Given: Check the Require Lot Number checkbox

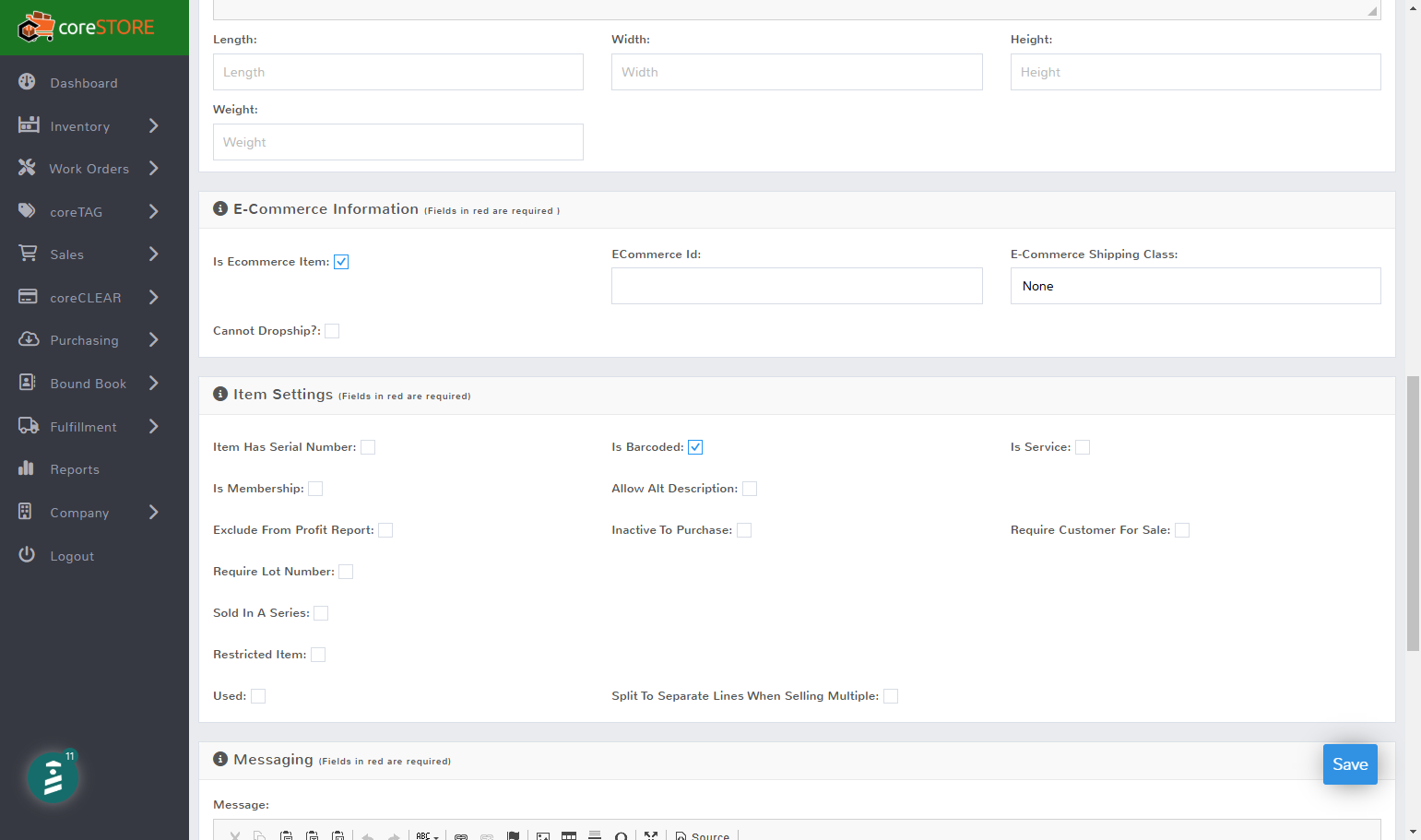Looking at the screenshot, I should [x=346, y=572].
